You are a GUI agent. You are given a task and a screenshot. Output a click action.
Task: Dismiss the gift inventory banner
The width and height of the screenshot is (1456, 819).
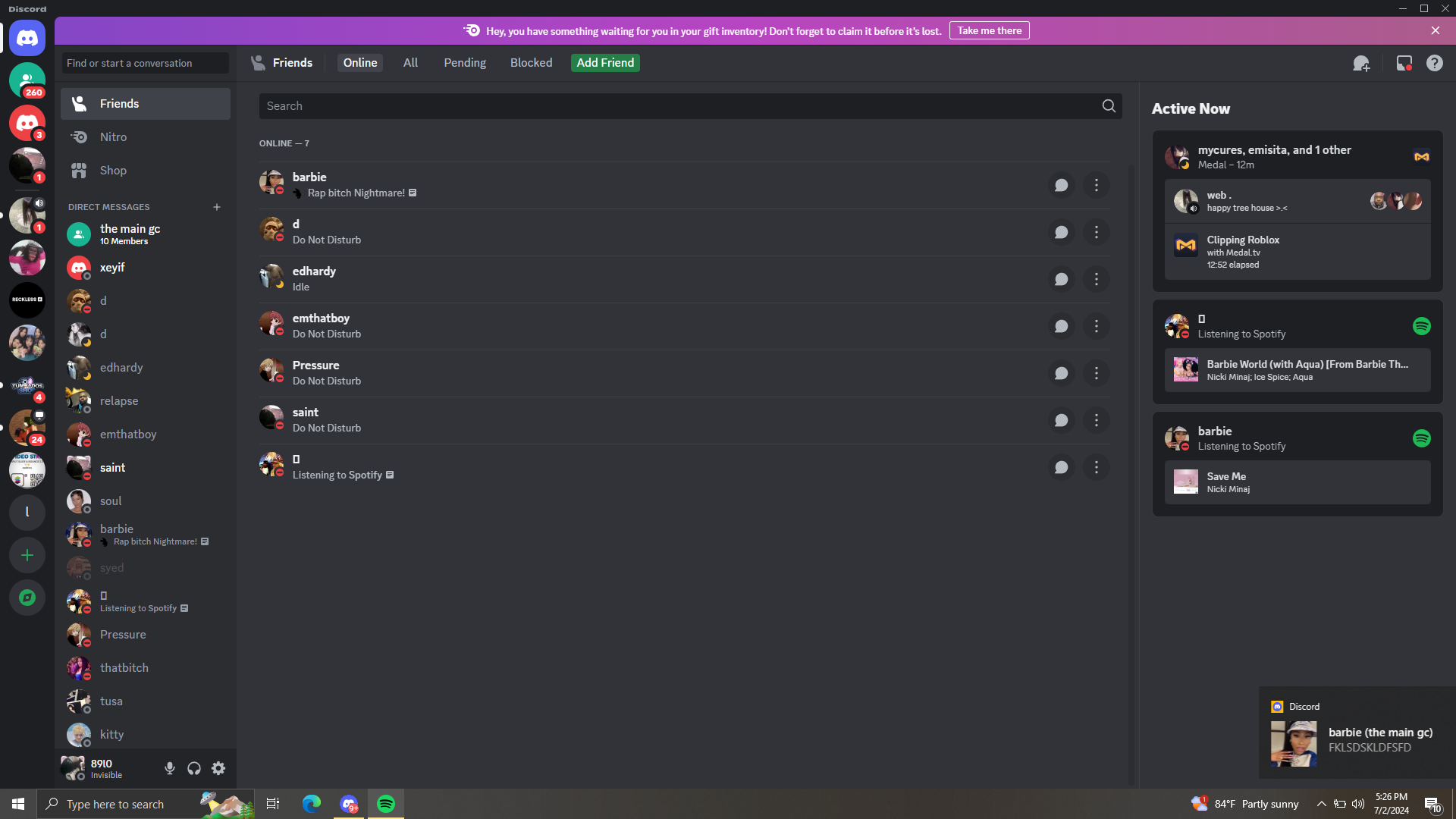click(x=1435, y=31)
